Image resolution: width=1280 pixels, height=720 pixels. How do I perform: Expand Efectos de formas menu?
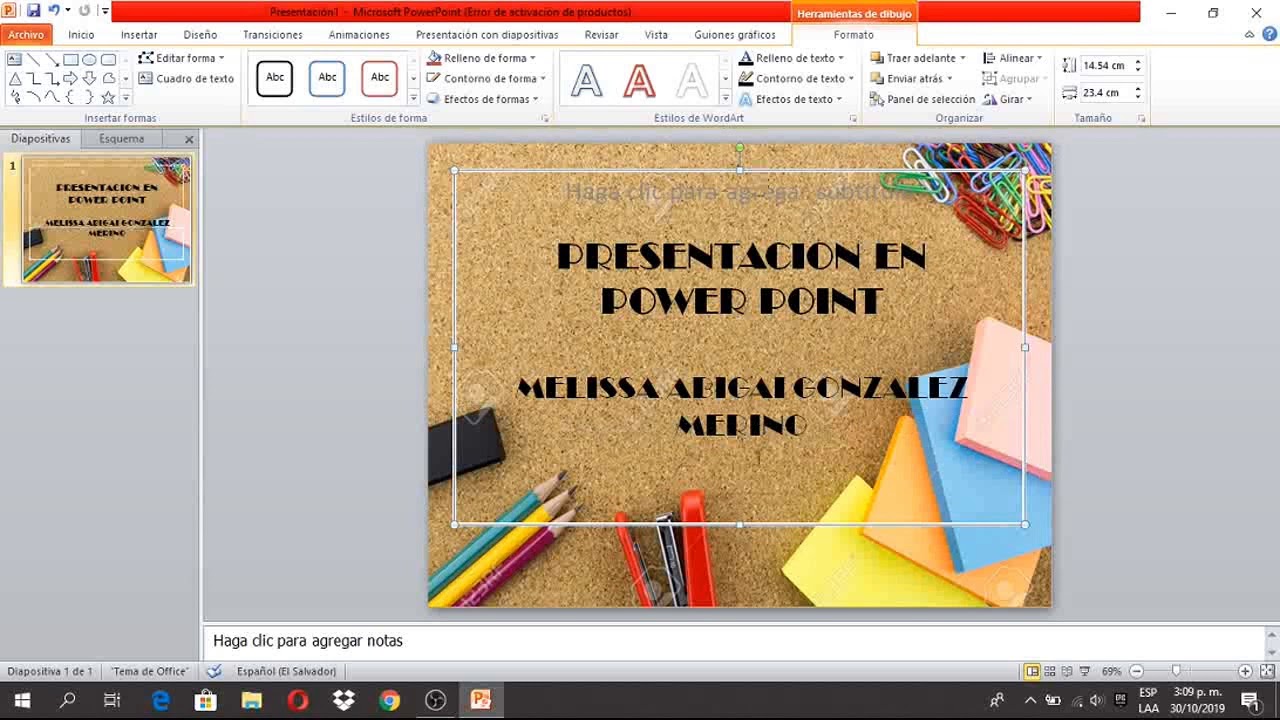(482, 99)
